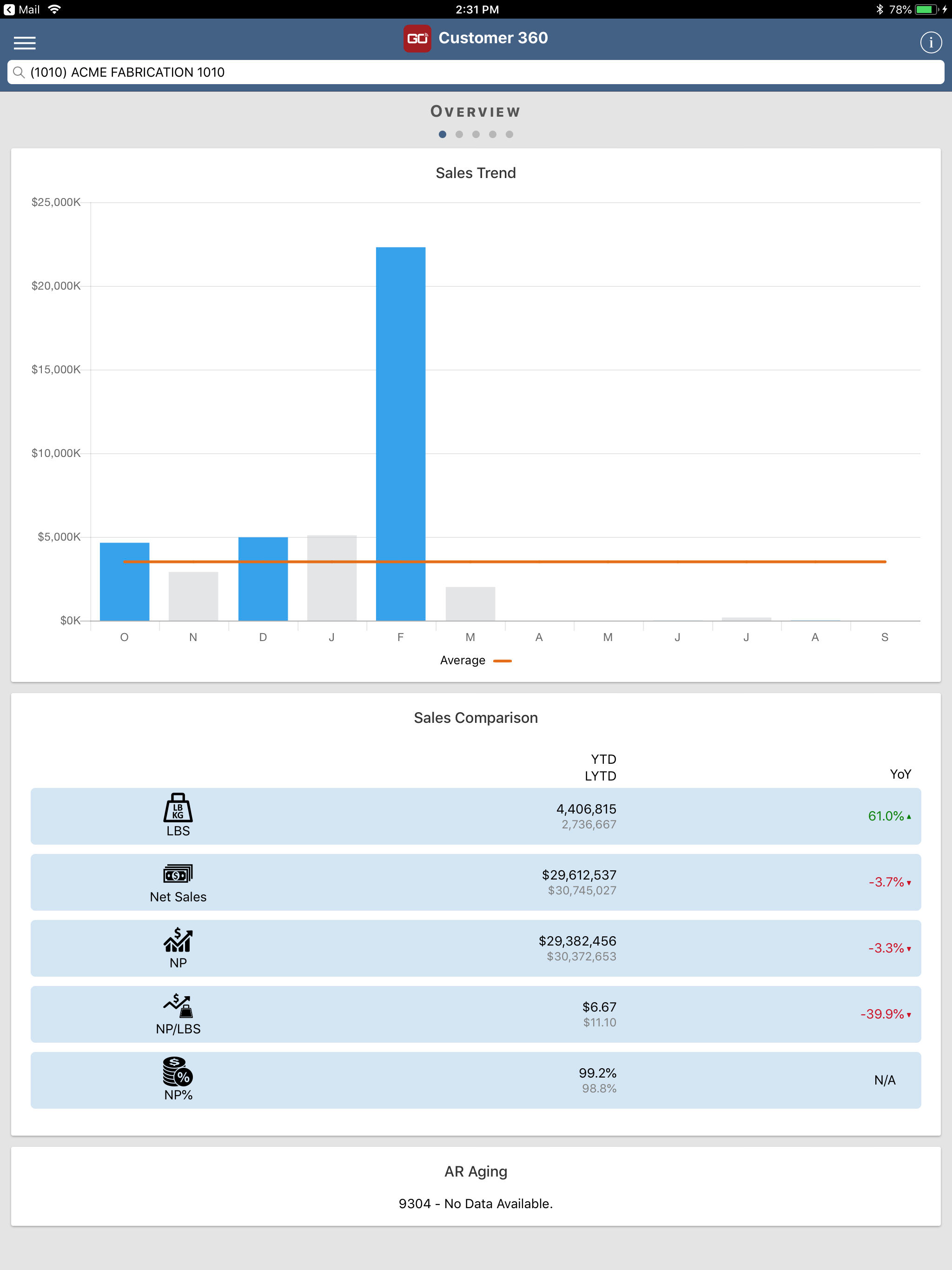Open the hamburger menu
The image size is (952, 1270).
[25, 43]
